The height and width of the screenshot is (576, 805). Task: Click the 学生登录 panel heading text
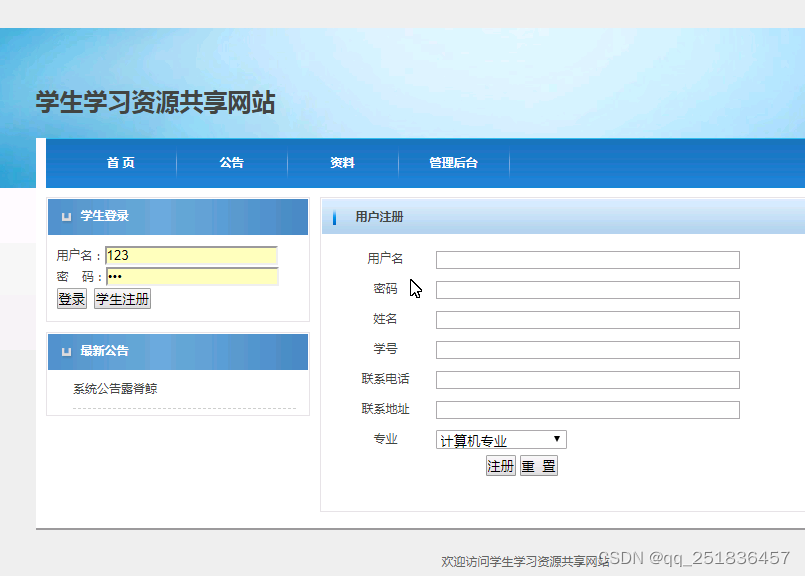pyautogui.click(x=104, y=216)
